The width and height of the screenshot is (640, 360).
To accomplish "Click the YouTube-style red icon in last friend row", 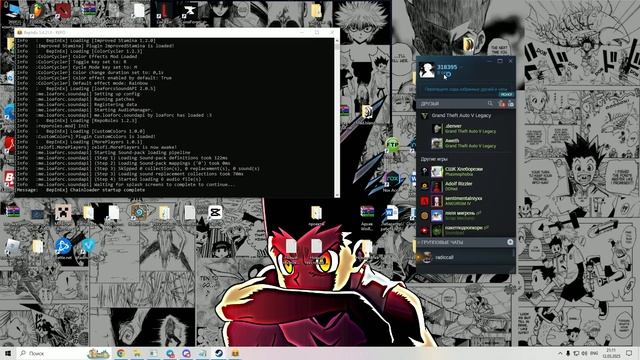I will [x=424, y=231].
